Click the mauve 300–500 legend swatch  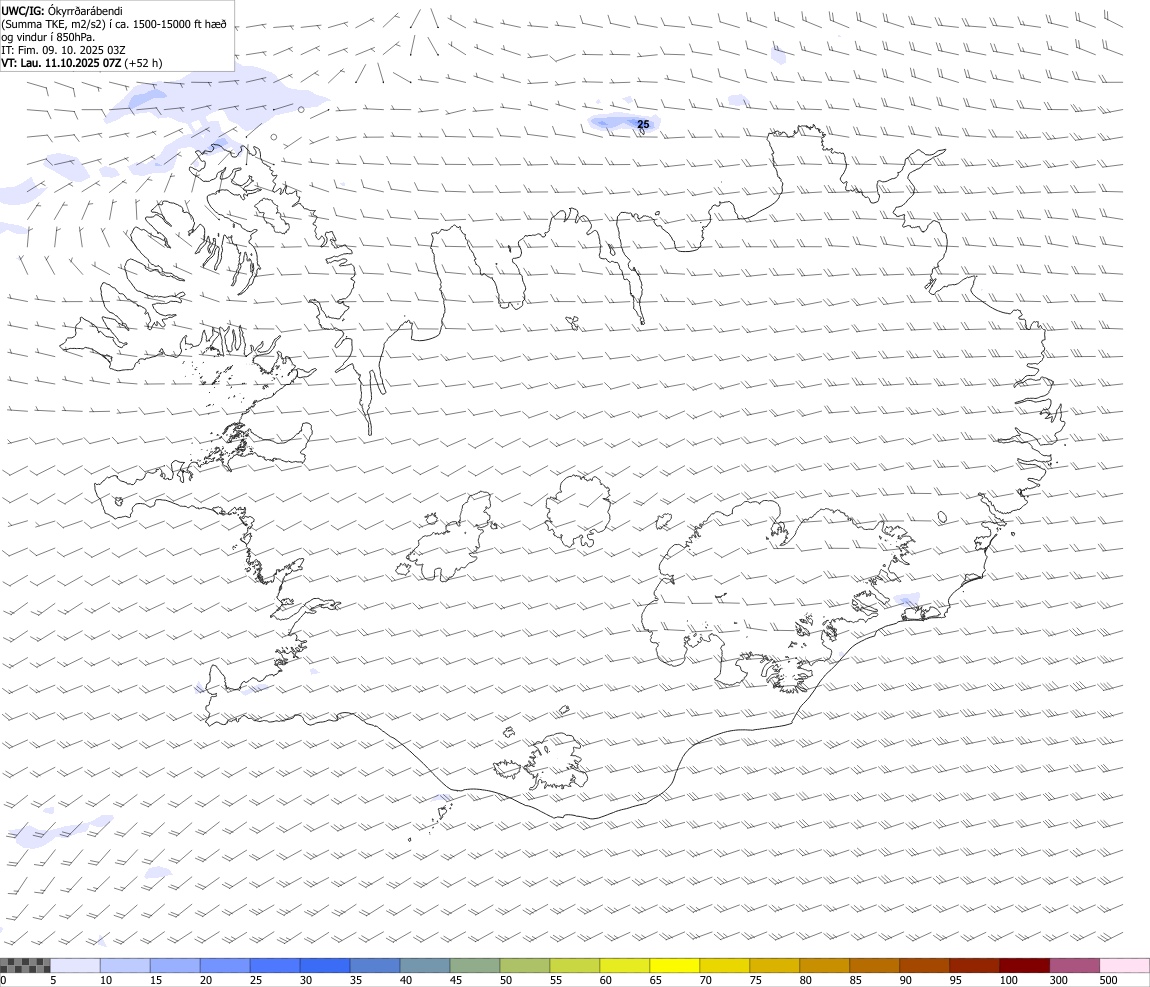pos(1074,965)
